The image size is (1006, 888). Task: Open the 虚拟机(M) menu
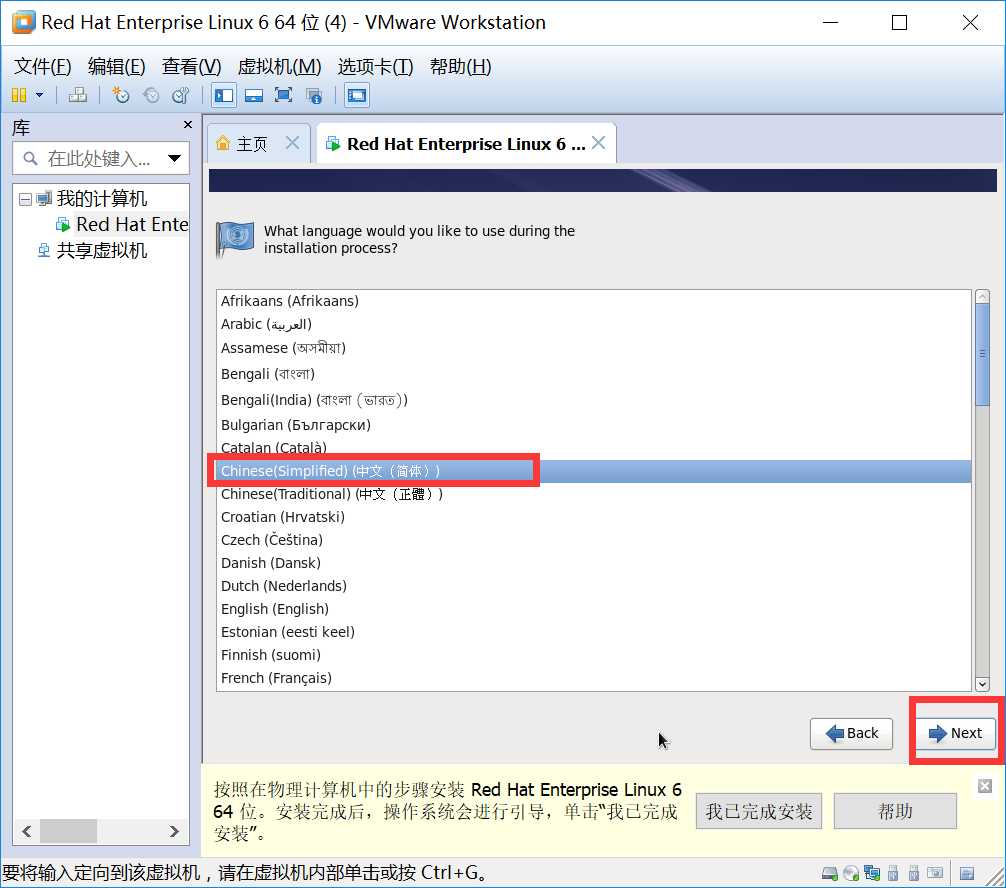(x=279, y=66)
